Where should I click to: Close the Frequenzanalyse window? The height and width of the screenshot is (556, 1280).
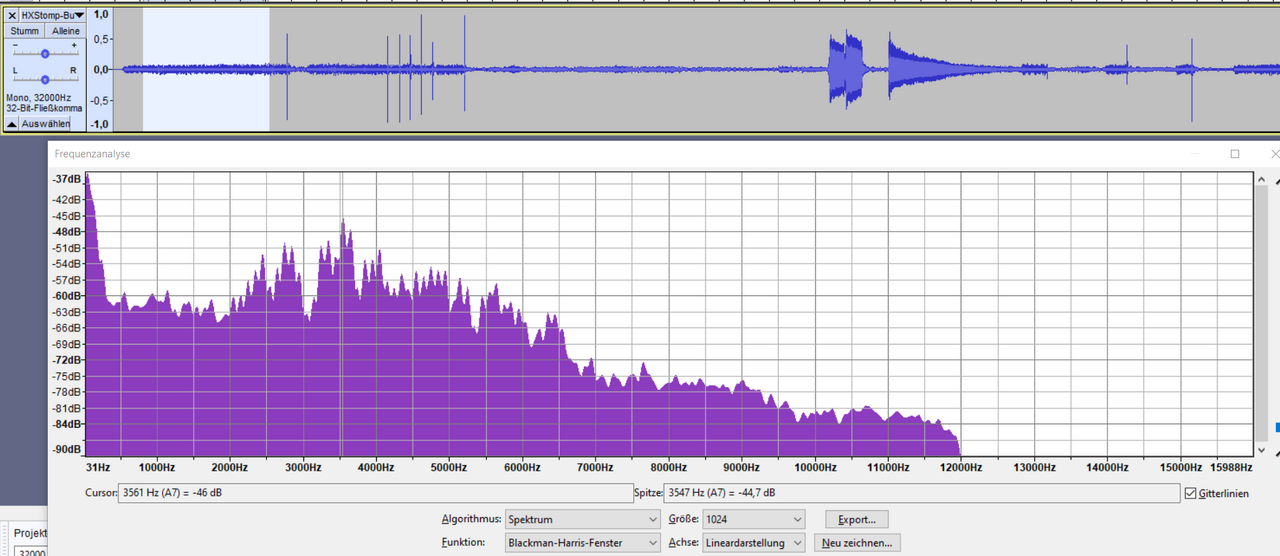(x=1274, y=154)
